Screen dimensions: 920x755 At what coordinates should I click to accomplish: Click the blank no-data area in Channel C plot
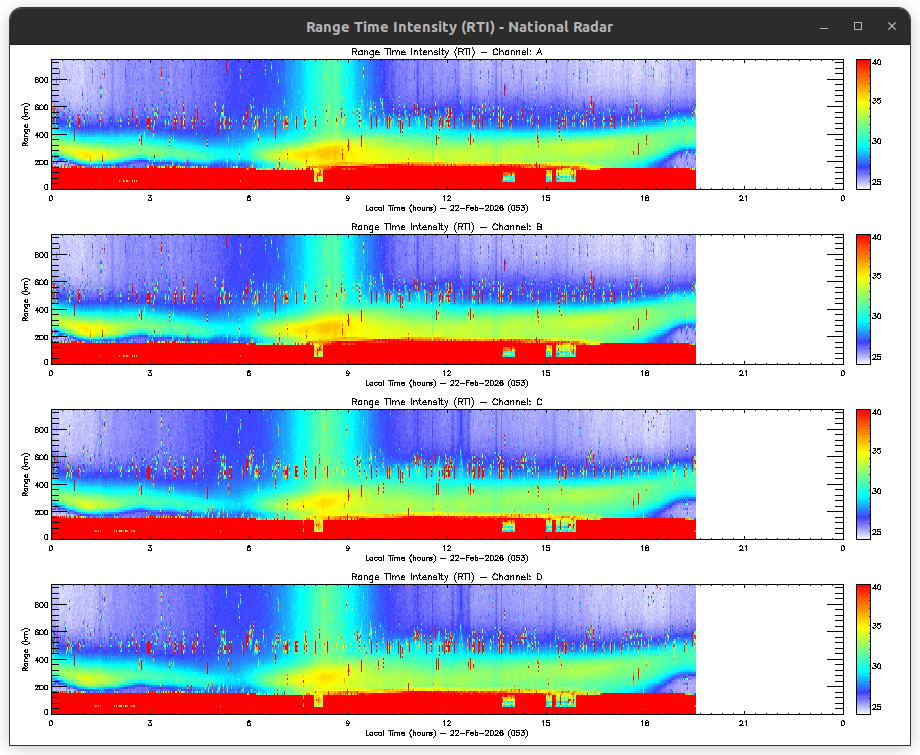[768, 474]
